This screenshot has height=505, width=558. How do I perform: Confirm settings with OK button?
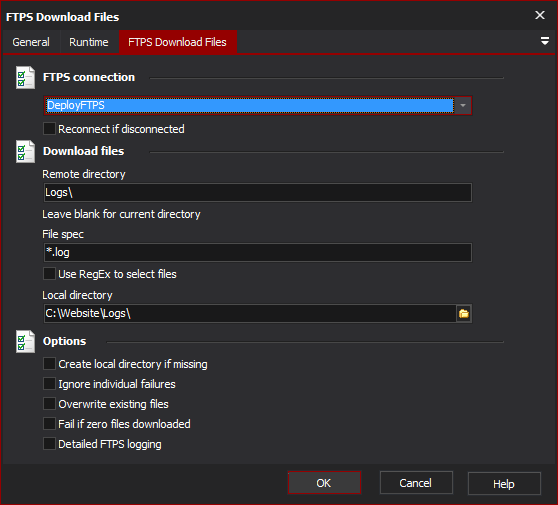pyautogui.click(x=324, y=483)
